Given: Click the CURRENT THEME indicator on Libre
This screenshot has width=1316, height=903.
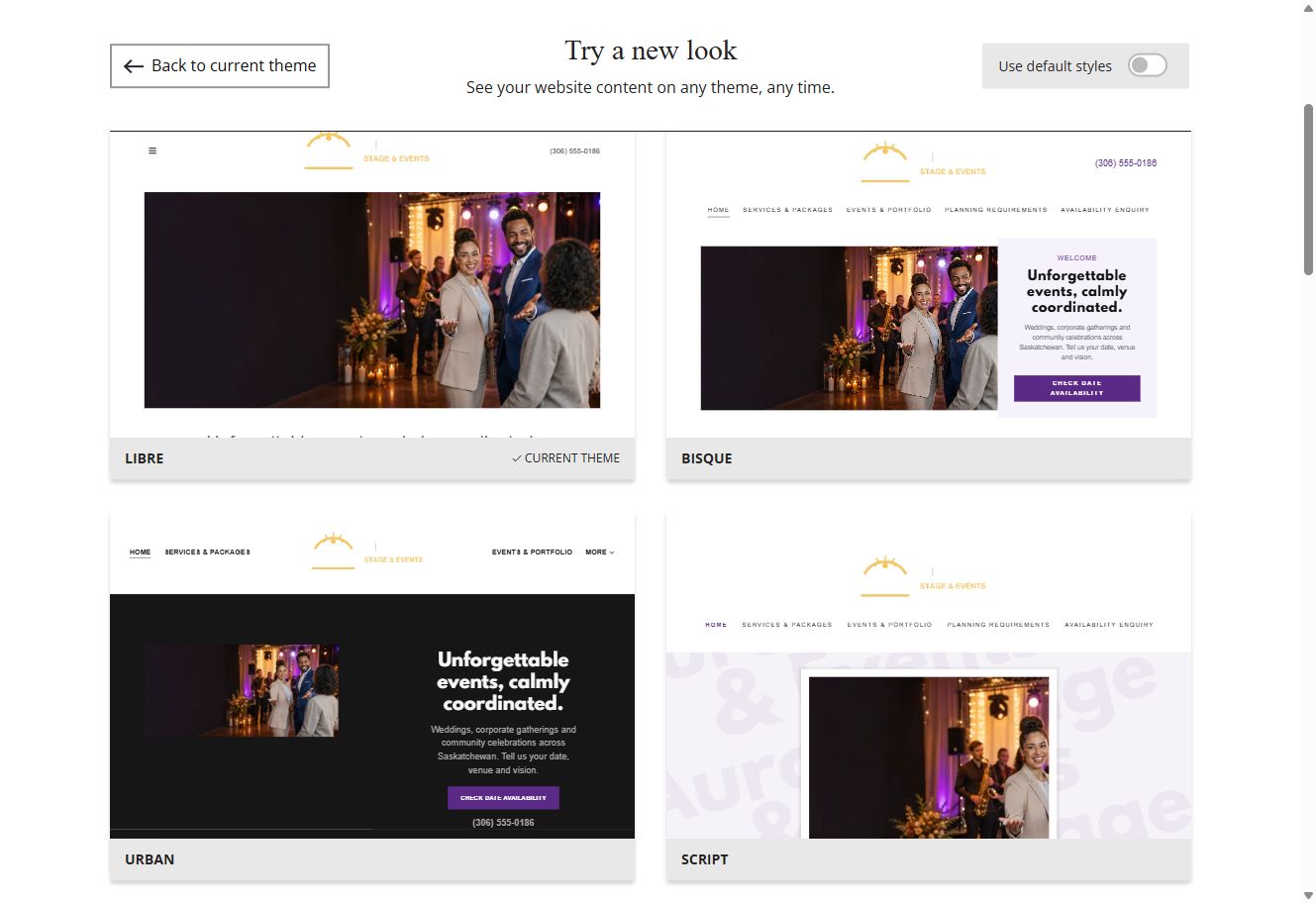Looking at the screenshot, I should coord(565,458).
